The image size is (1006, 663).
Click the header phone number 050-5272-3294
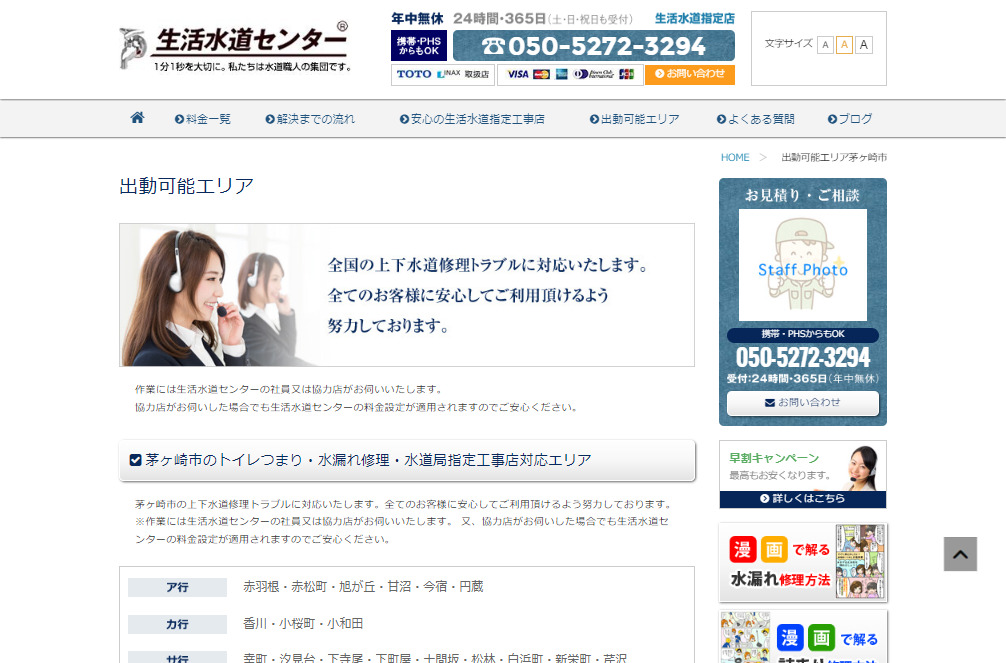[593, 46]
